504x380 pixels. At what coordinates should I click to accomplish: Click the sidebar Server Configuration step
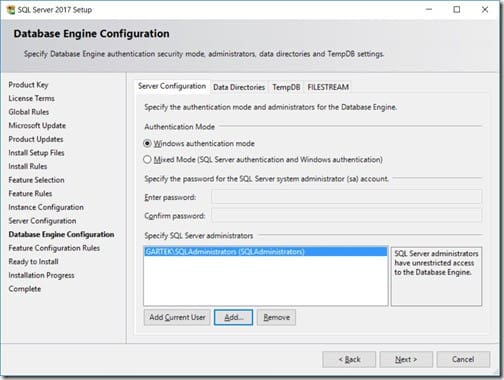click(42, 221)
